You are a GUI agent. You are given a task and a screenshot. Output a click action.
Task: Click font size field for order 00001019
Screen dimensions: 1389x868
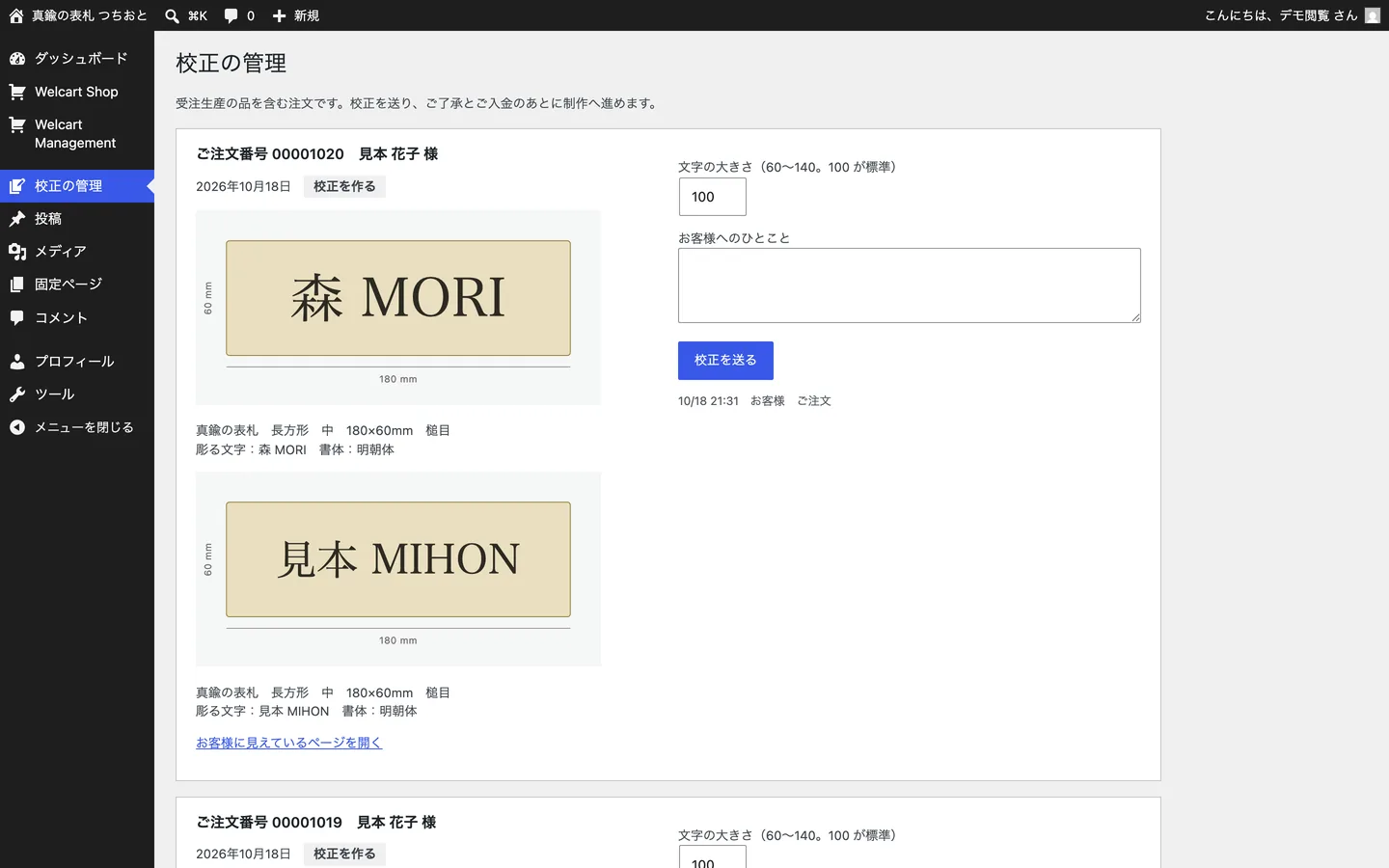click(712, 857)
